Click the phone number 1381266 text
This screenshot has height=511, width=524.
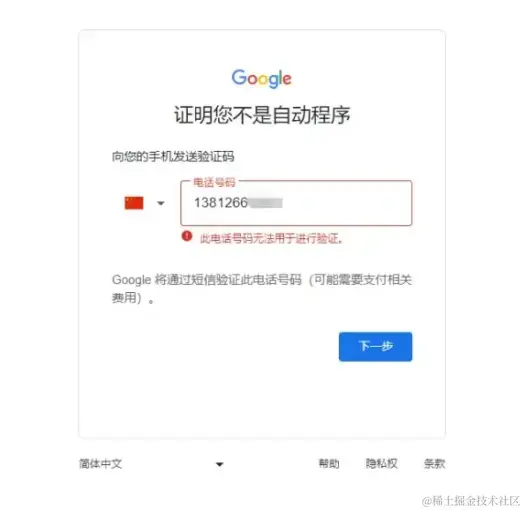pyautogui.click(x=221, y=203)
